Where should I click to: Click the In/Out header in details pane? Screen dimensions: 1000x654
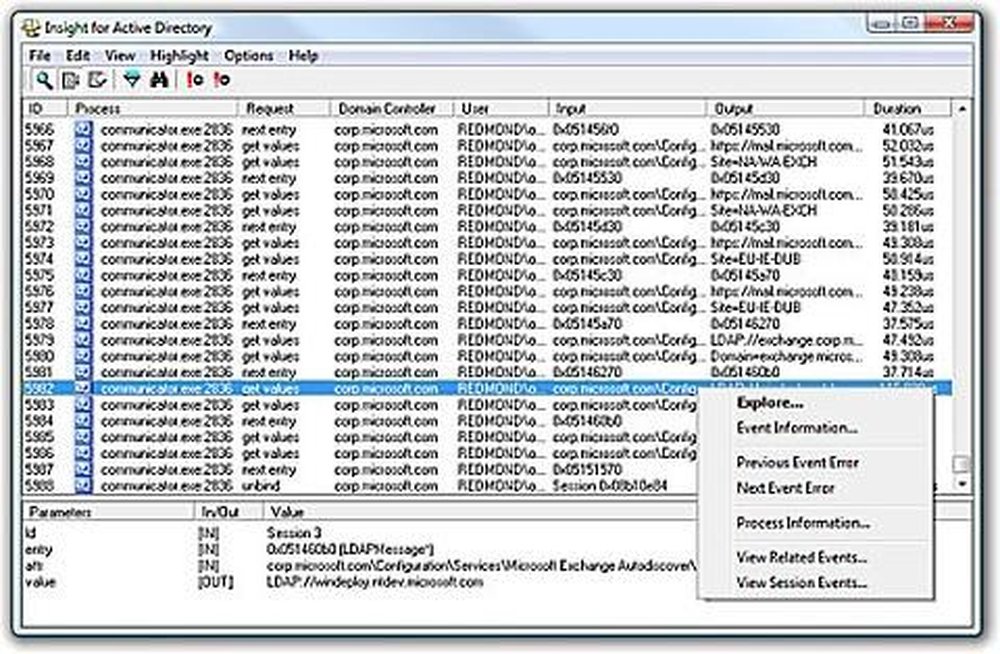tap(228, 512)
